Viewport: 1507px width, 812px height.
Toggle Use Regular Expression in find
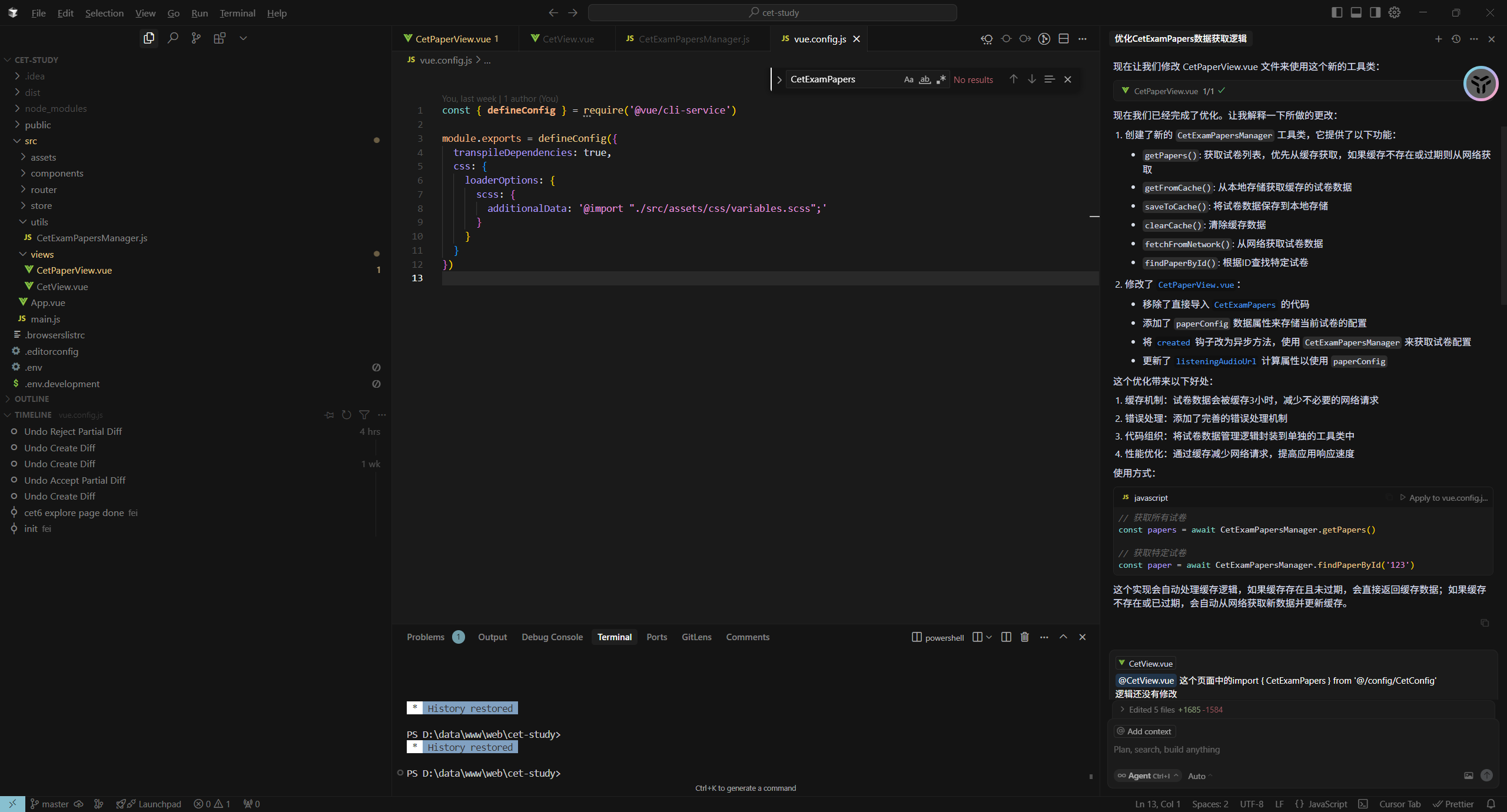[x=941, y=79]
